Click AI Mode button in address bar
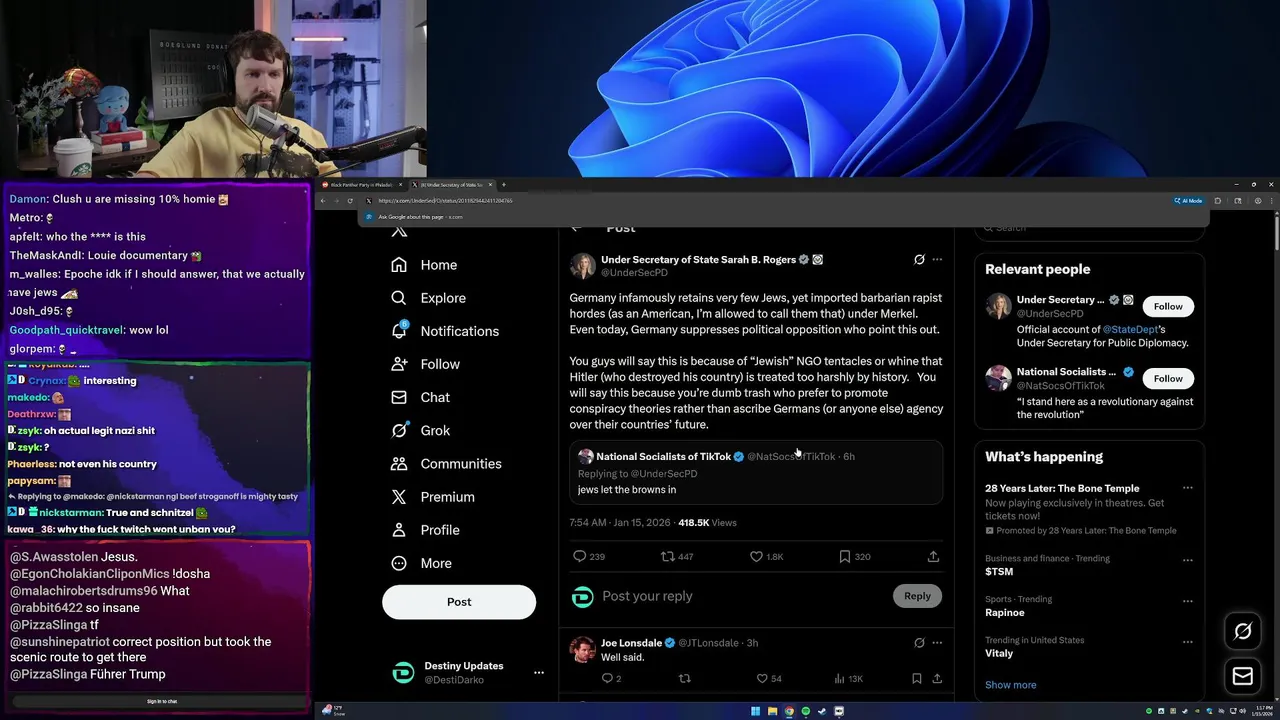Image resolution: width=1280 pixels, height=720 pixels. [1189, 201]
